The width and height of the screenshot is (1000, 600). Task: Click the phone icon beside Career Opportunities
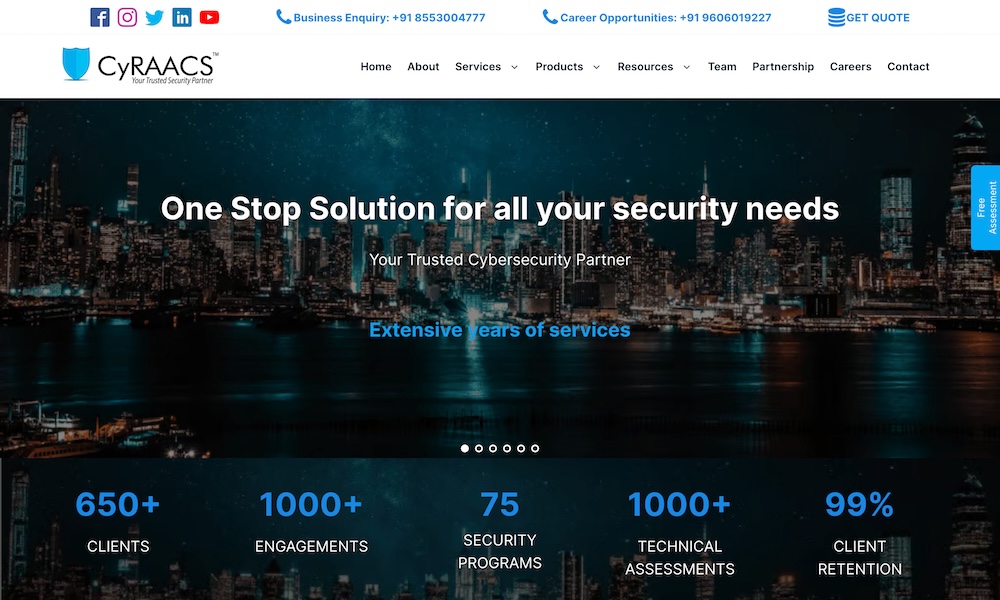coord(550,17)
